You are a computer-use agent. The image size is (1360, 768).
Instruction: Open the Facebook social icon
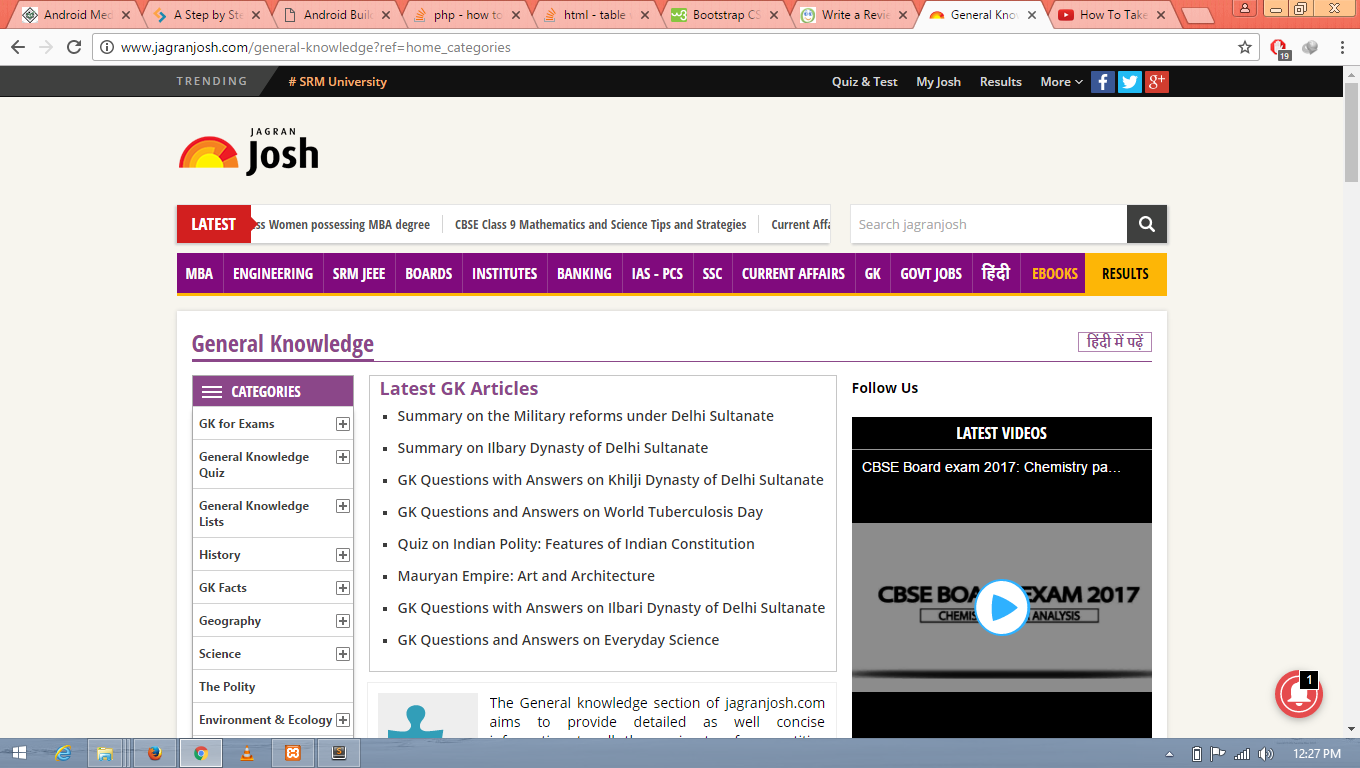coord(1102,82)
